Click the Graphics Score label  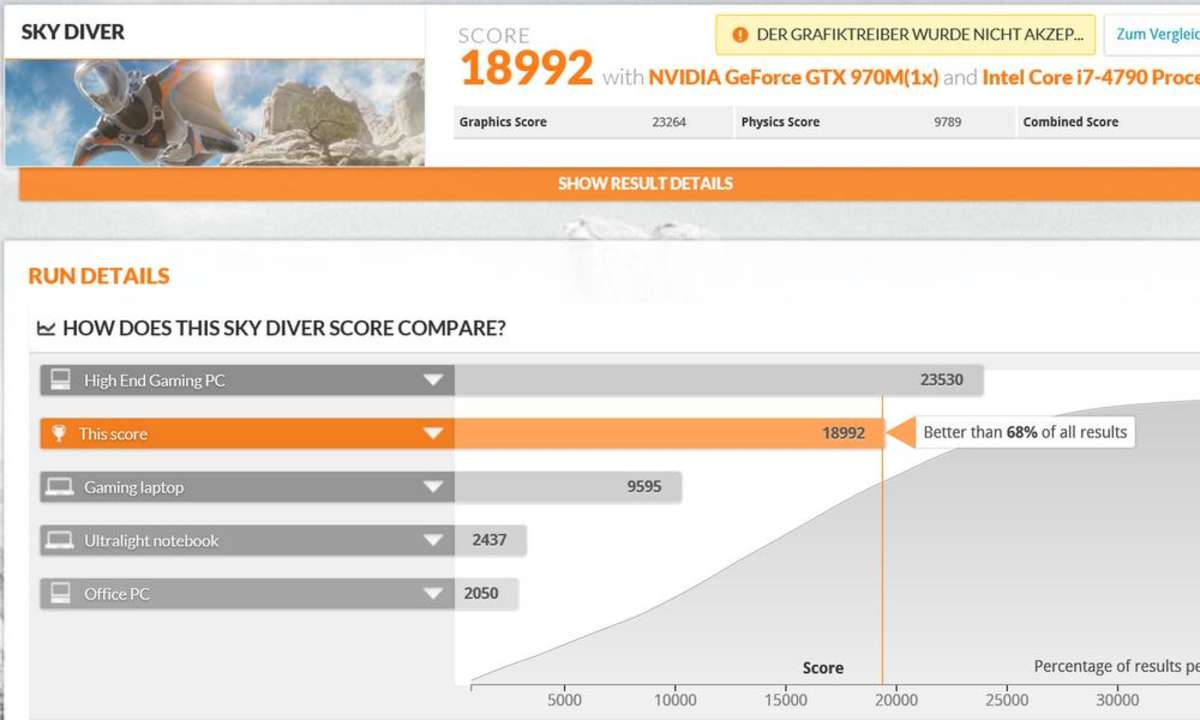[503, 122]
